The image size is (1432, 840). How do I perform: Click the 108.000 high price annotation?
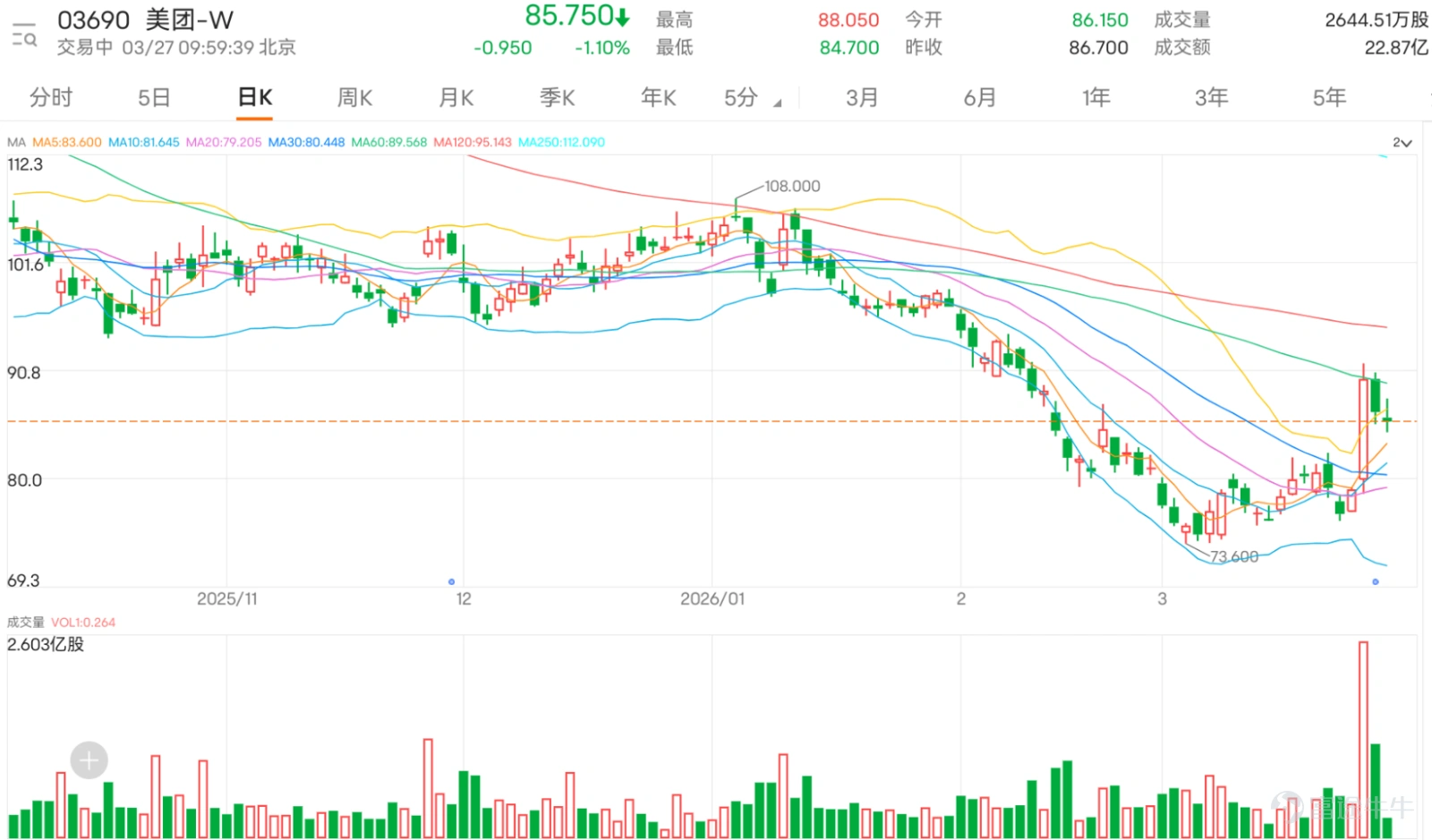(792, 186)
